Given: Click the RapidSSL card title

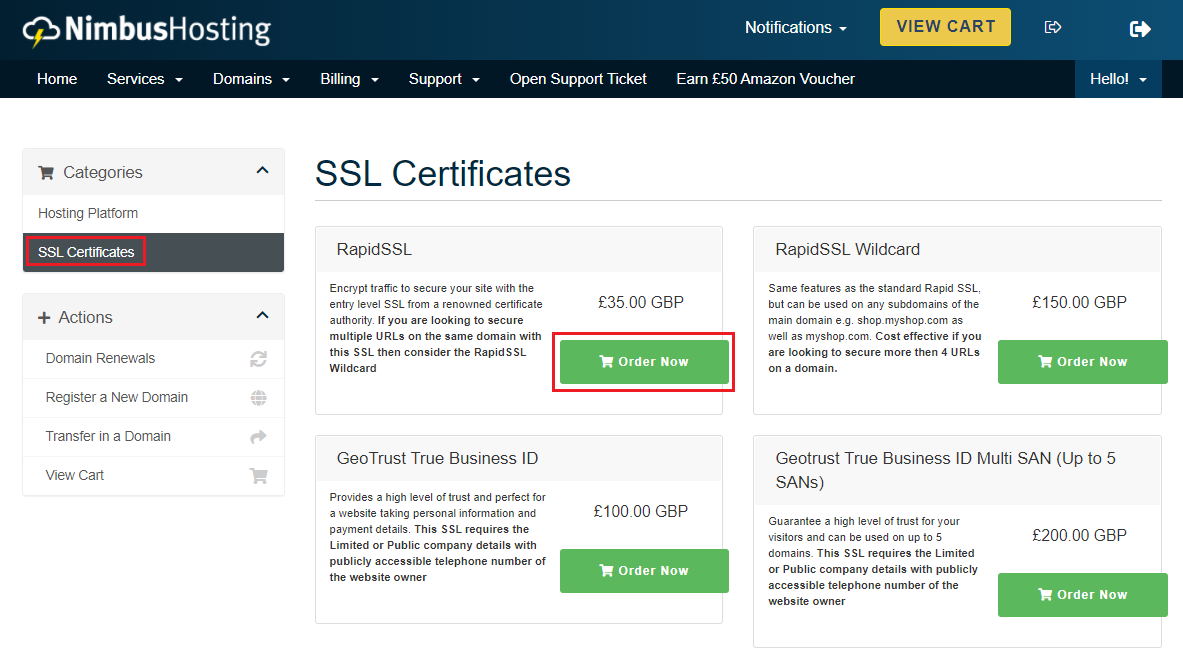Looking at the screenshot, I should point(374,250).
